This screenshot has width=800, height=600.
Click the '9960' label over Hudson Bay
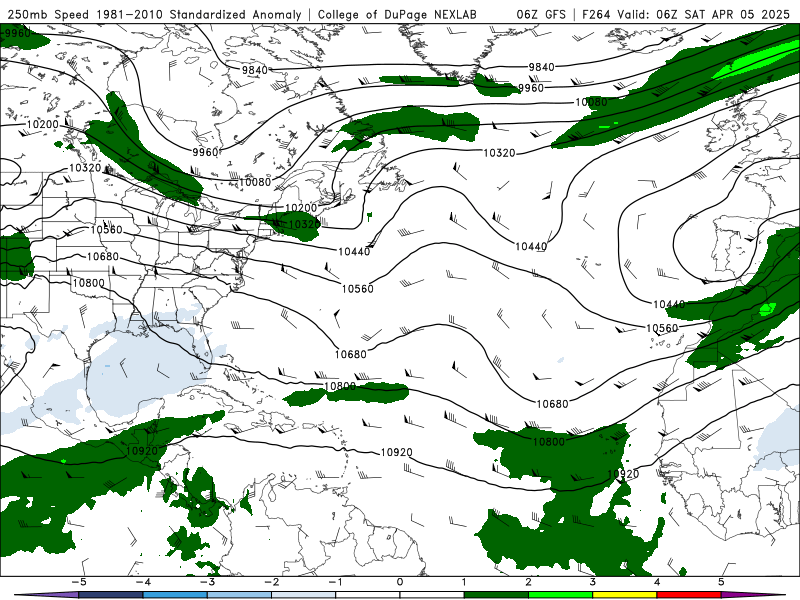click(205, 152)
